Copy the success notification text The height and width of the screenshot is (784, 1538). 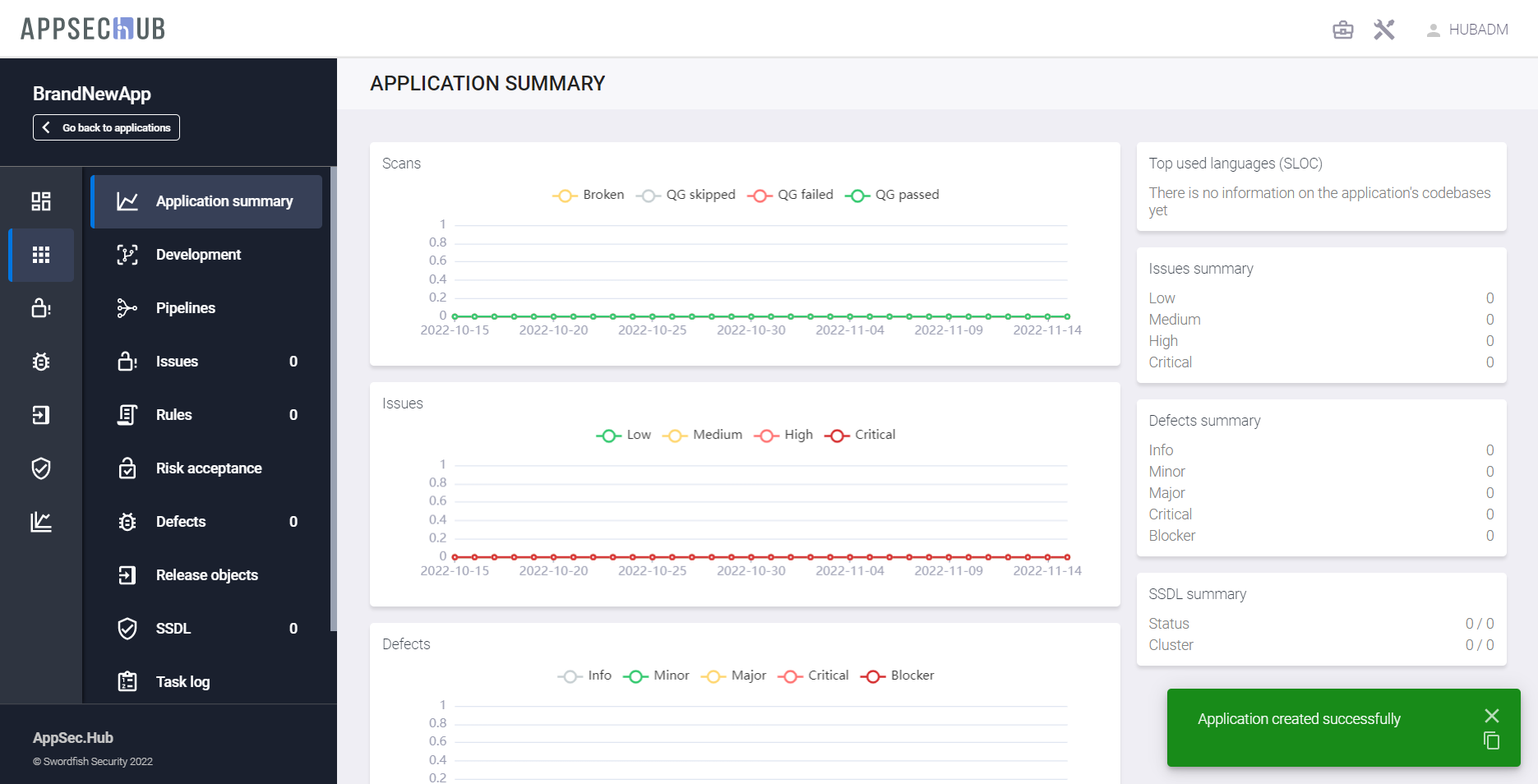point(1491,741)
